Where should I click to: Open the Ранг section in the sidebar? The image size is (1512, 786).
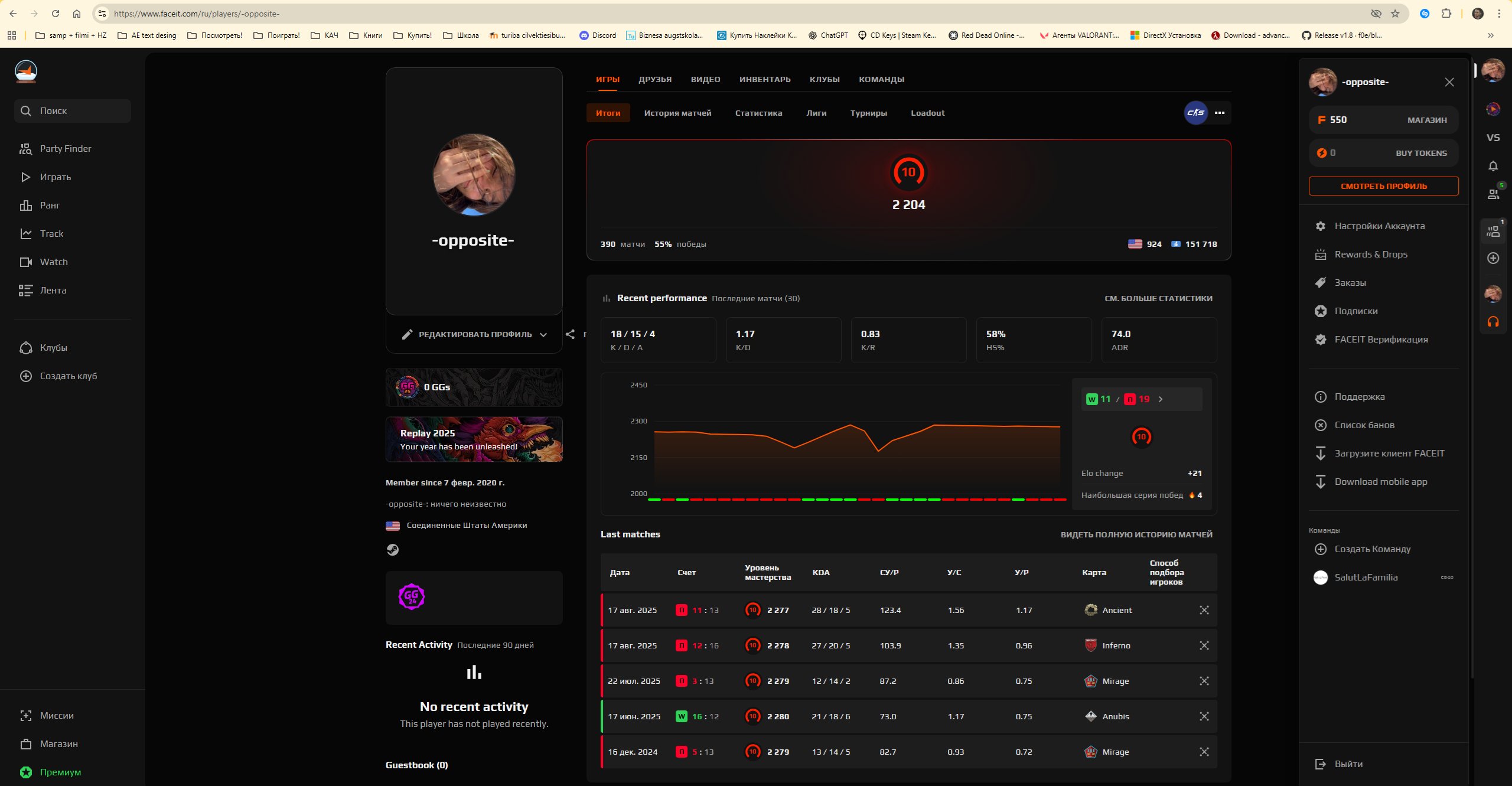(x=50, y=205)
